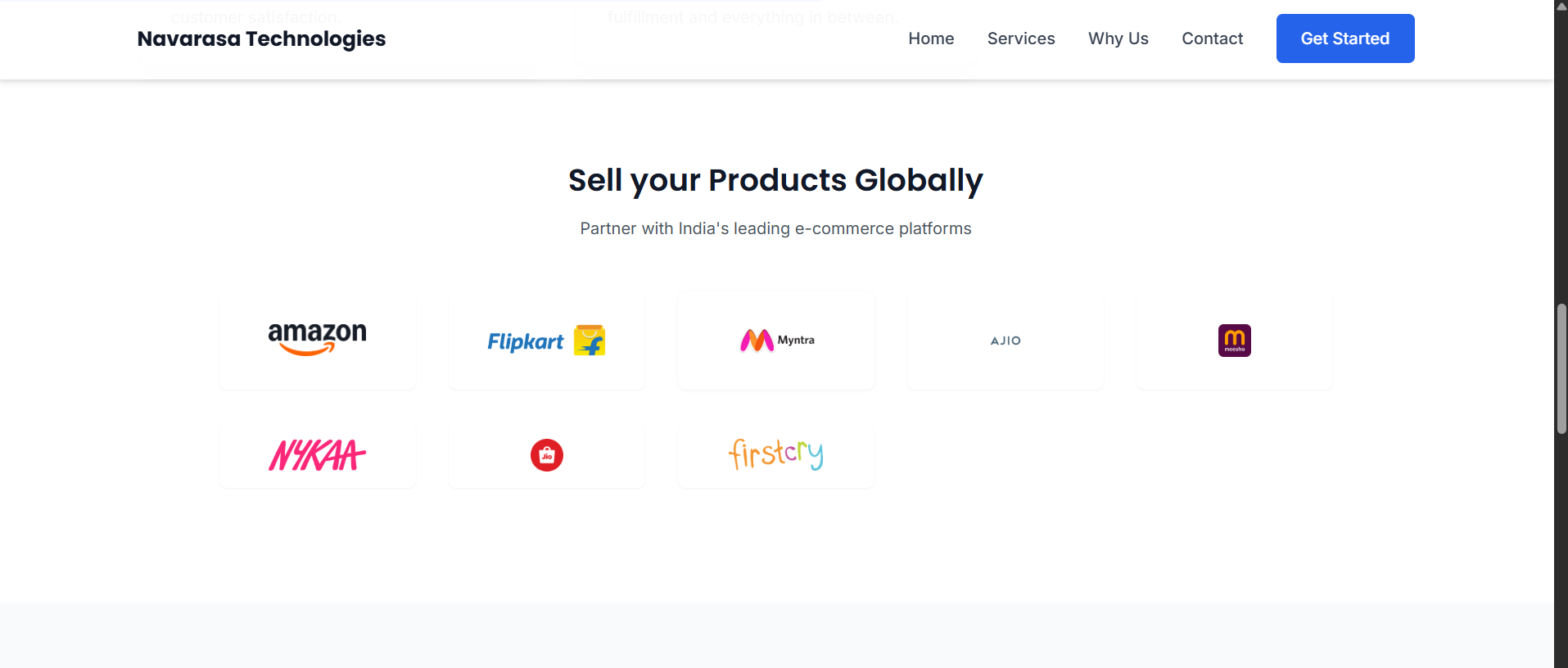
Task: Click the e-commerce platforms subtitle text
Action: pyautogui.click(x=775, y=228)
